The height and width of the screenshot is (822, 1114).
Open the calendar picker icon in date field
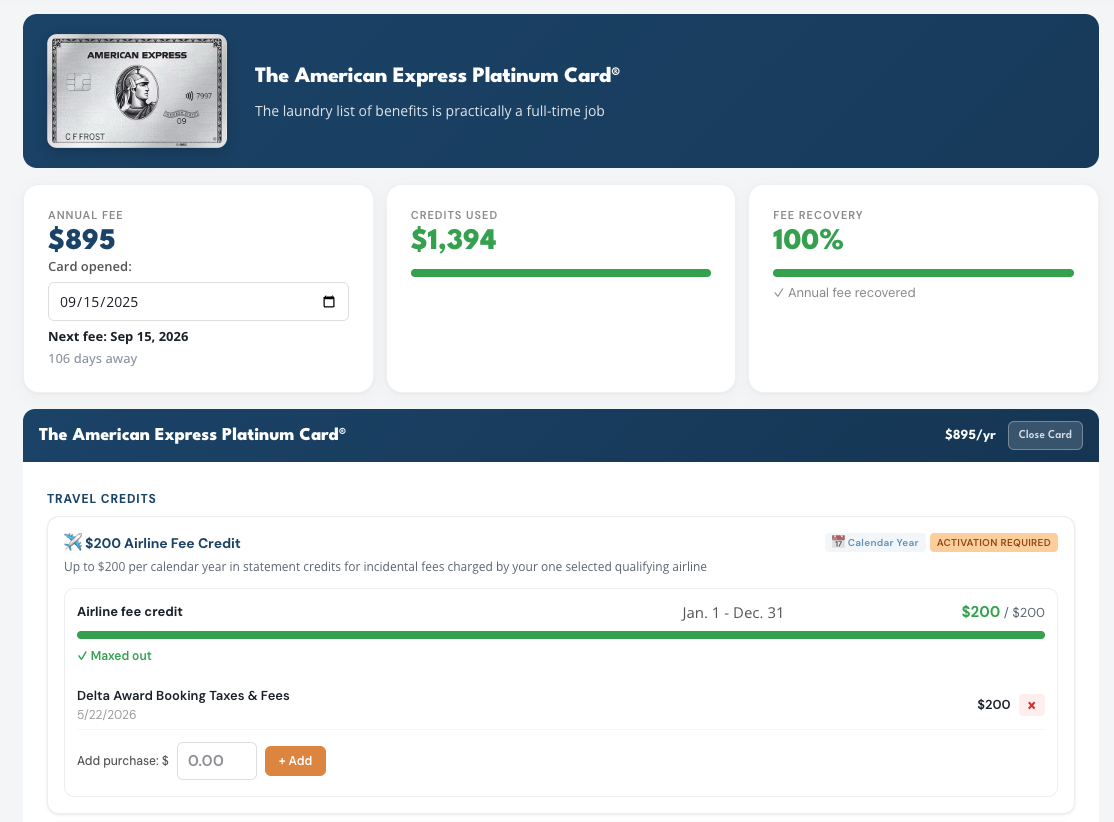[329, 302]
